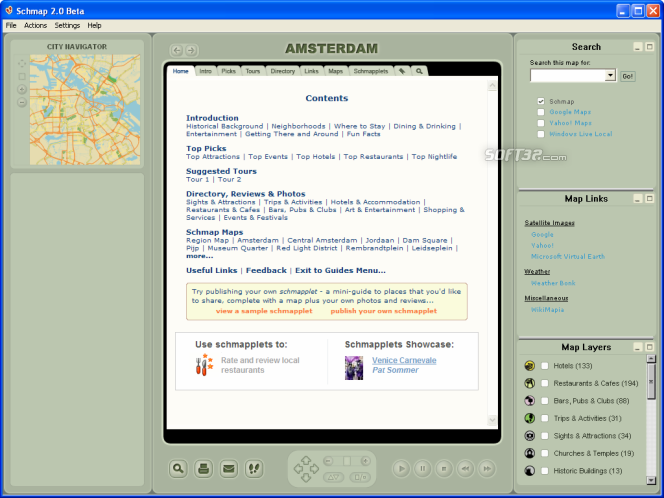Minimize the Search panel

[x=638, y=47]
